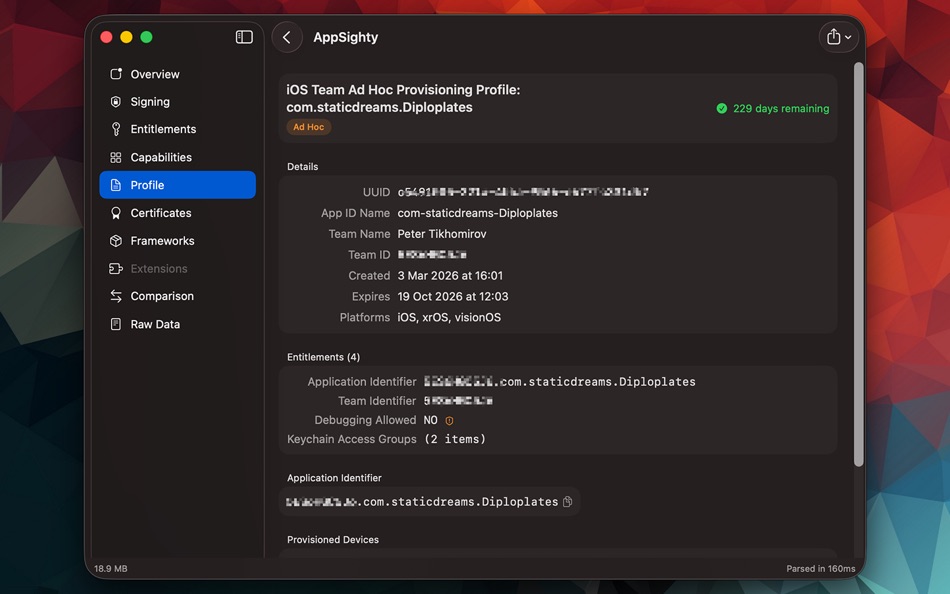Viewport: 950px width, 594px height.
Task: Collapse the Provisioned Devices section
Action: 332,539
